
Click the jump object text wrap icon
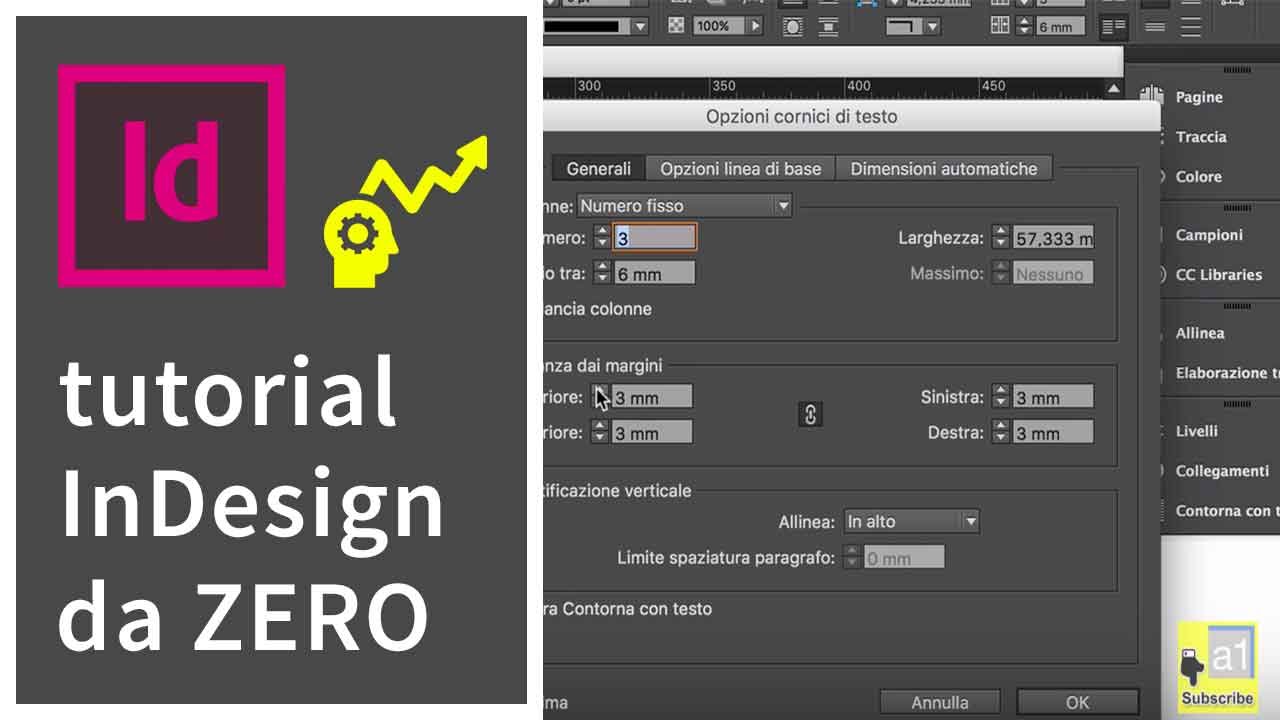pyautogui.click(x=828, y=26)
